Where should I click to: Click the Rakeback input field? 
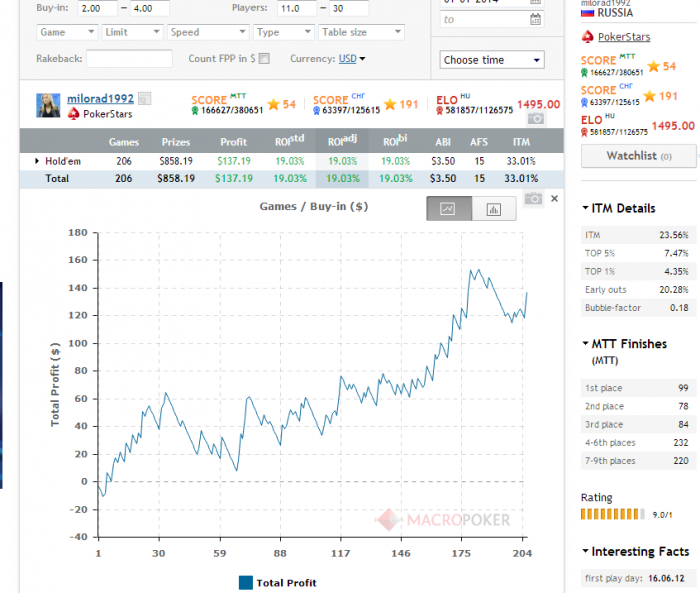point(129,58)
